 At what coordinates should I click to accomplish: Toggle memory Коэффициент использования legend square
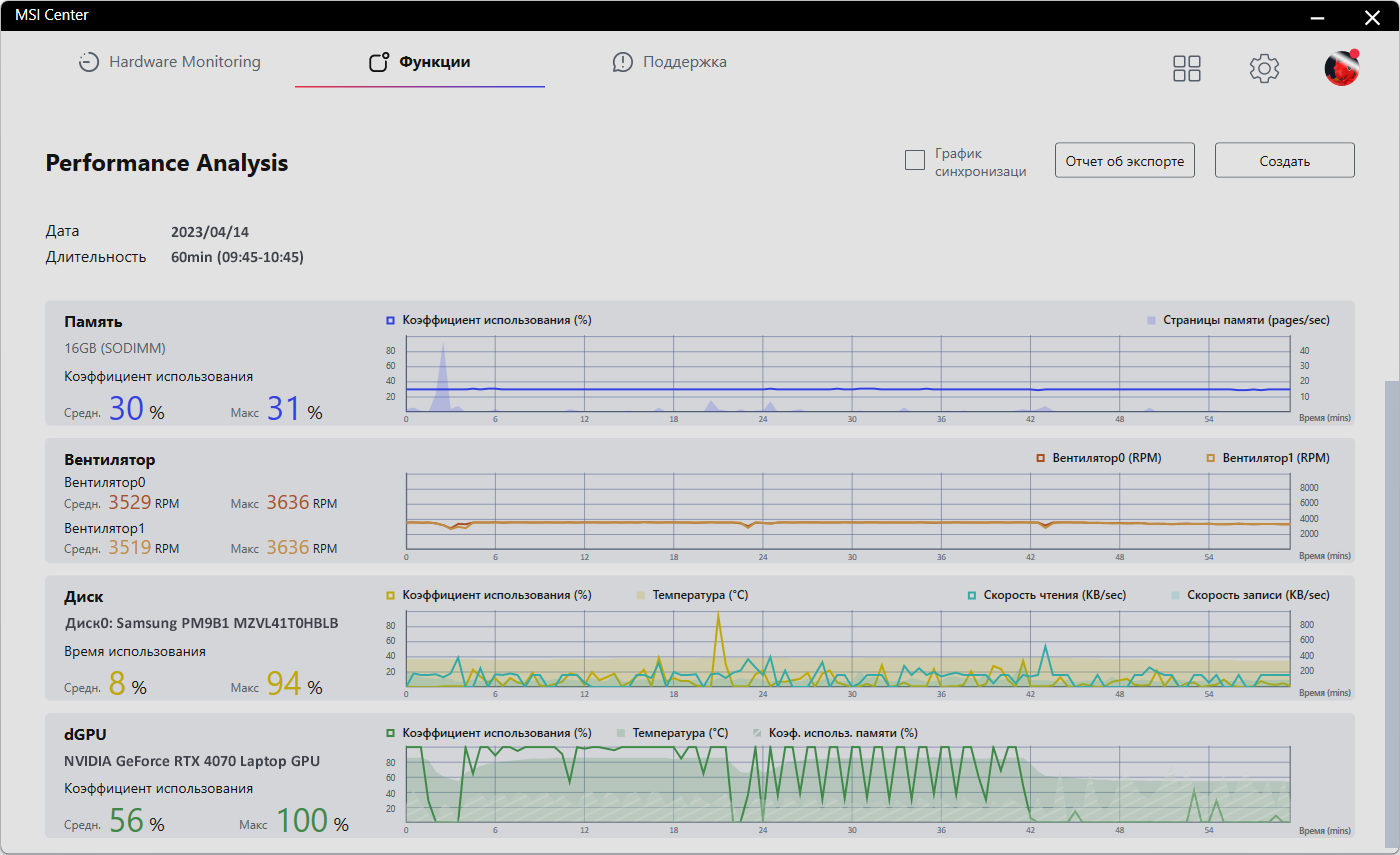pyautogui.click(x=391, y=320)
